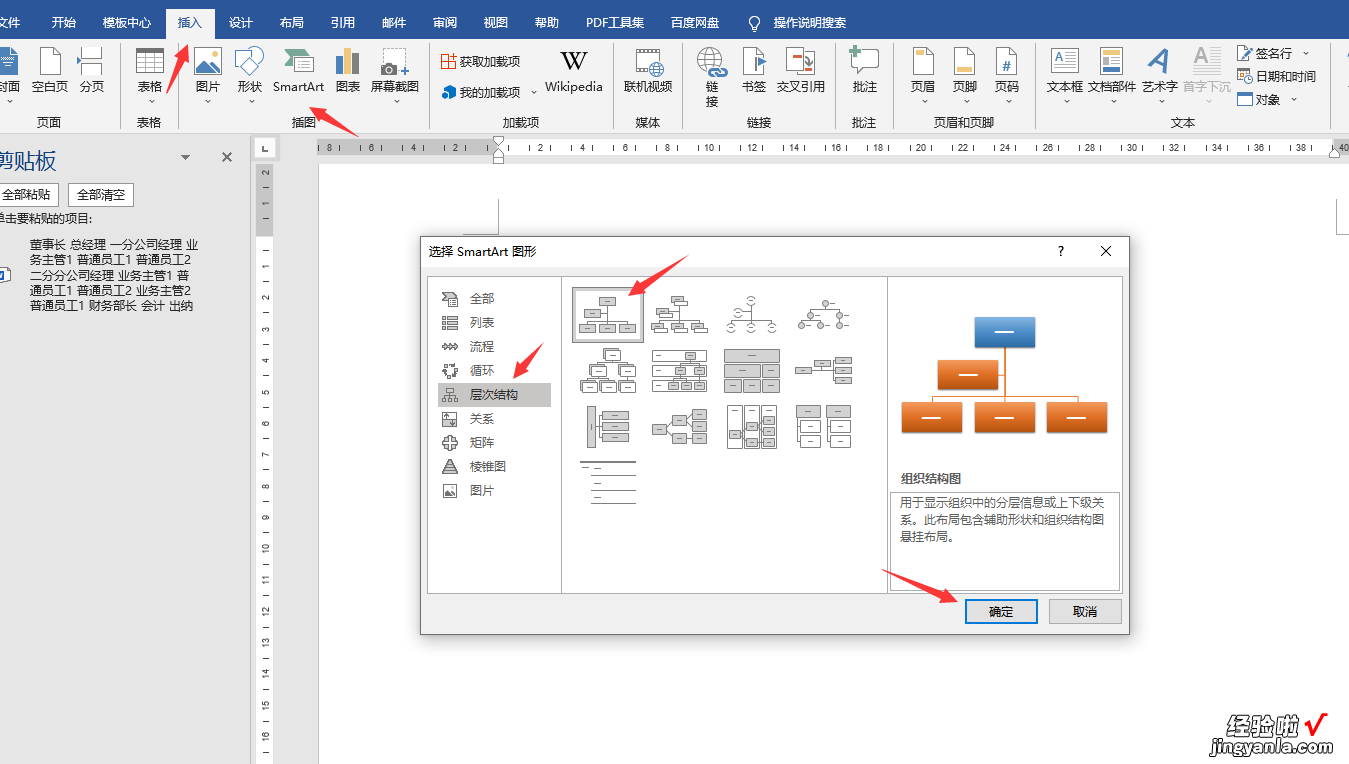Insert 日期和时间 date and time
This screenshot has width=1349, height=764.
tap(1276, 76)
